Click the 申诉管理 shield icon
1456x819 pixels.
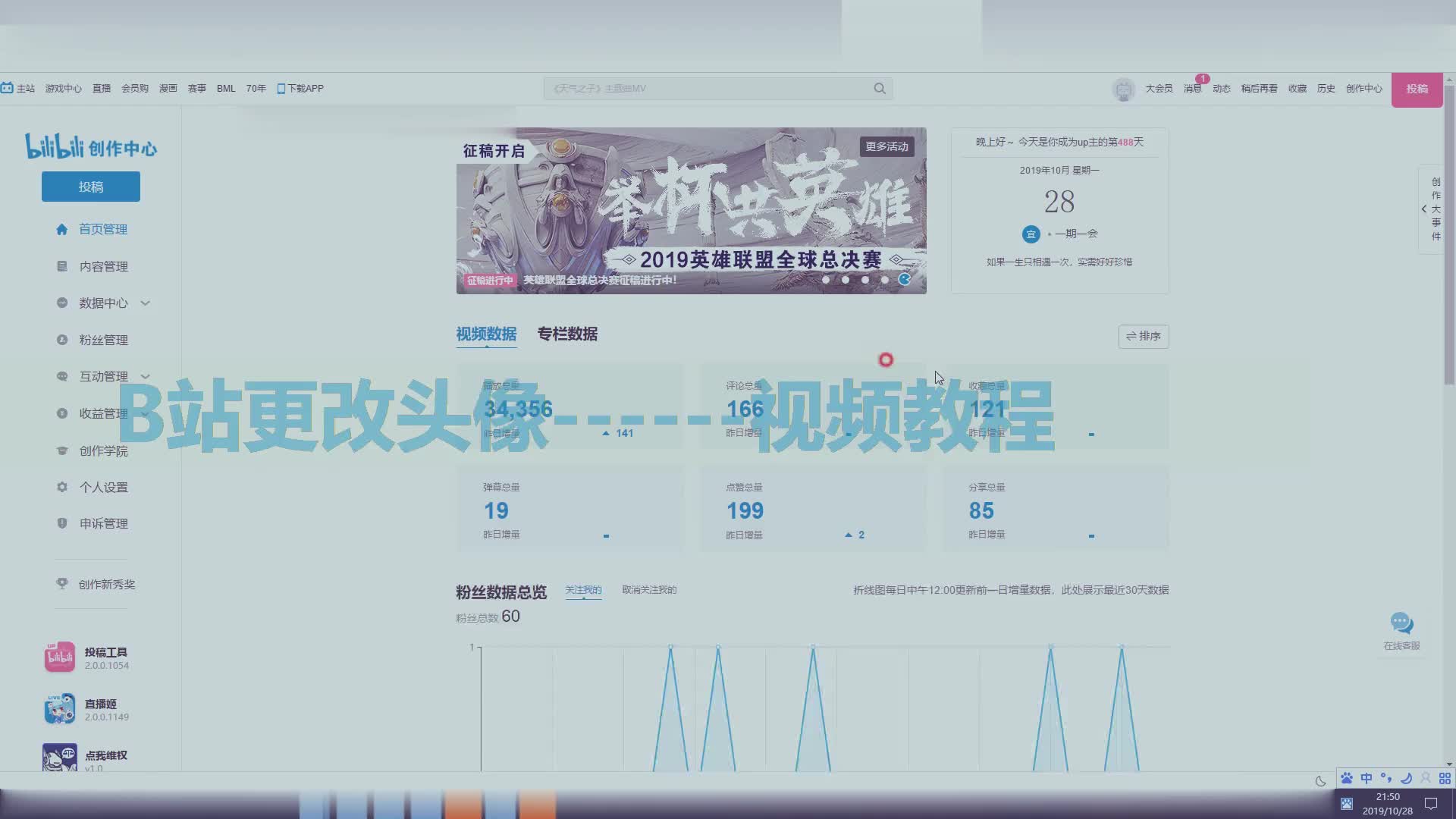tap(62, 523)
